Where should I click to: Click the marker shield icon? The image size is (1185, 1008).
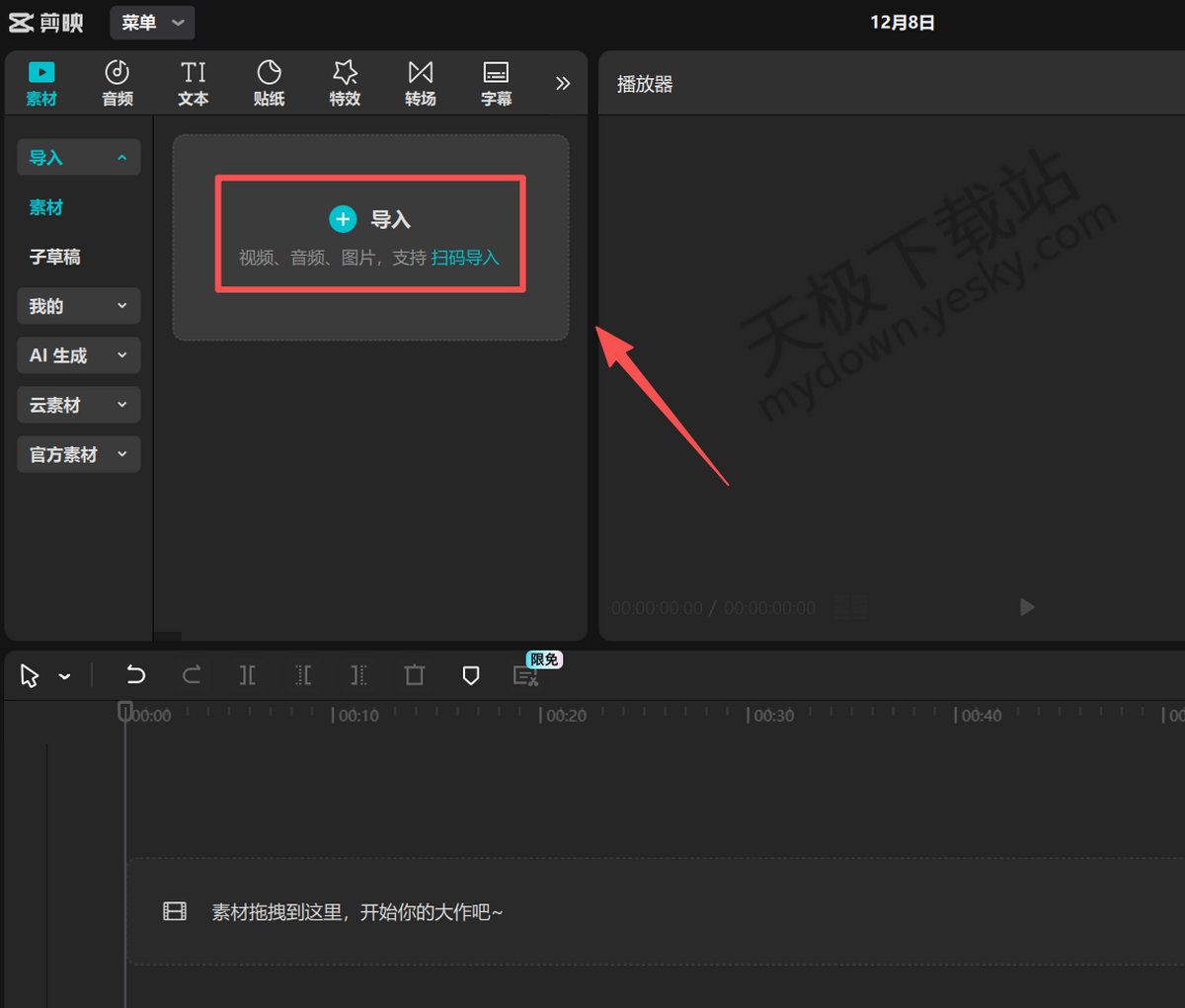471,675
